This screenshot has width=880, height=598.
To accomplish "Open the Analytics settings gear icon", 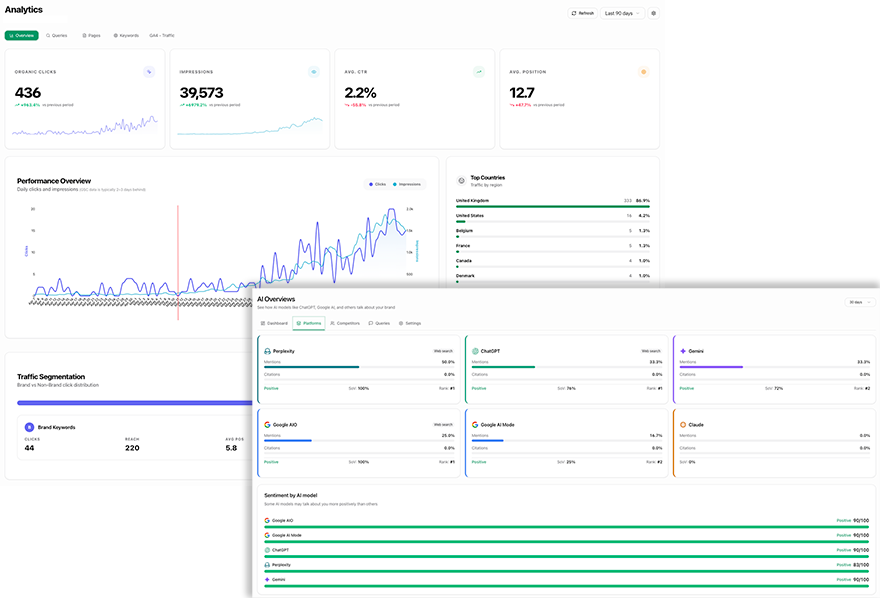I will tap(653, 13).
